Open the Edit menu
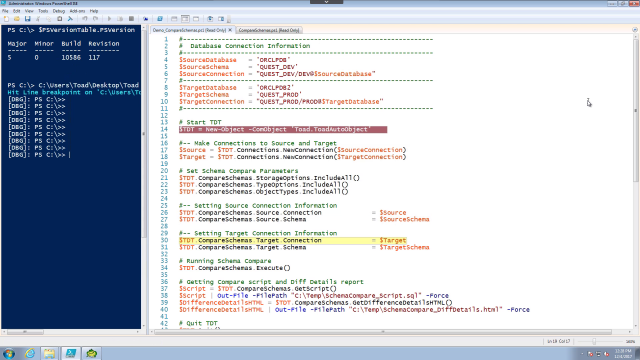The width and height of the screenshot is (640, 360). click(17, 11)
